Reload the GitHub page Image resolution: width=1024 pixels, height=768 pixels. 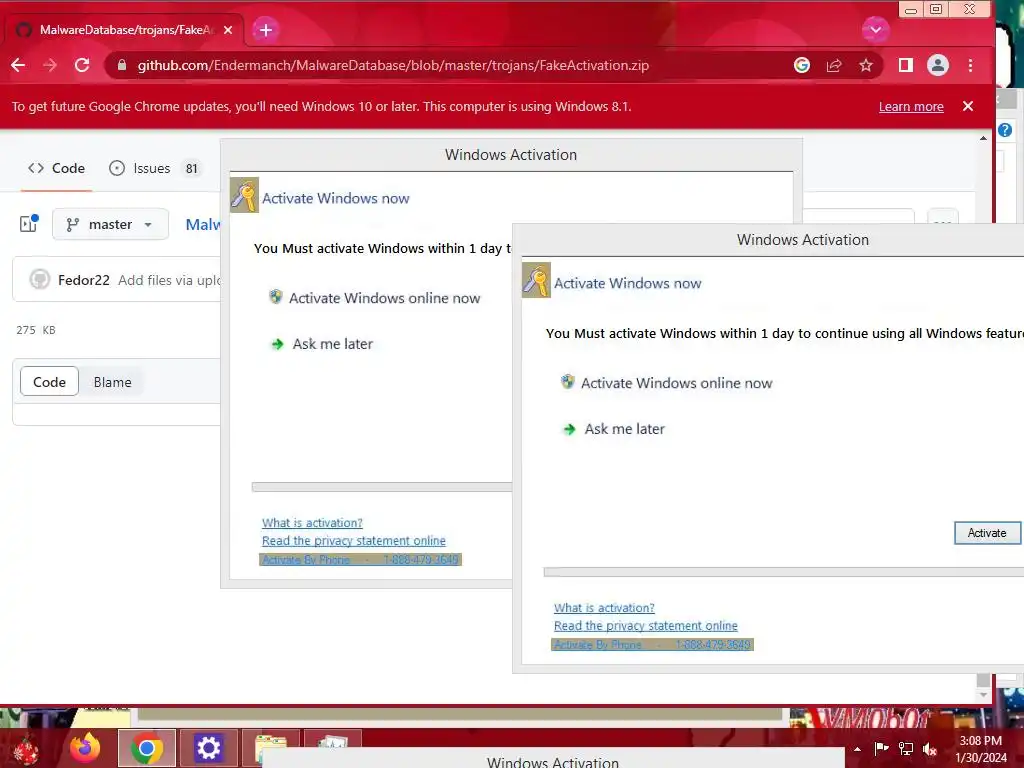tap(82, 65)
